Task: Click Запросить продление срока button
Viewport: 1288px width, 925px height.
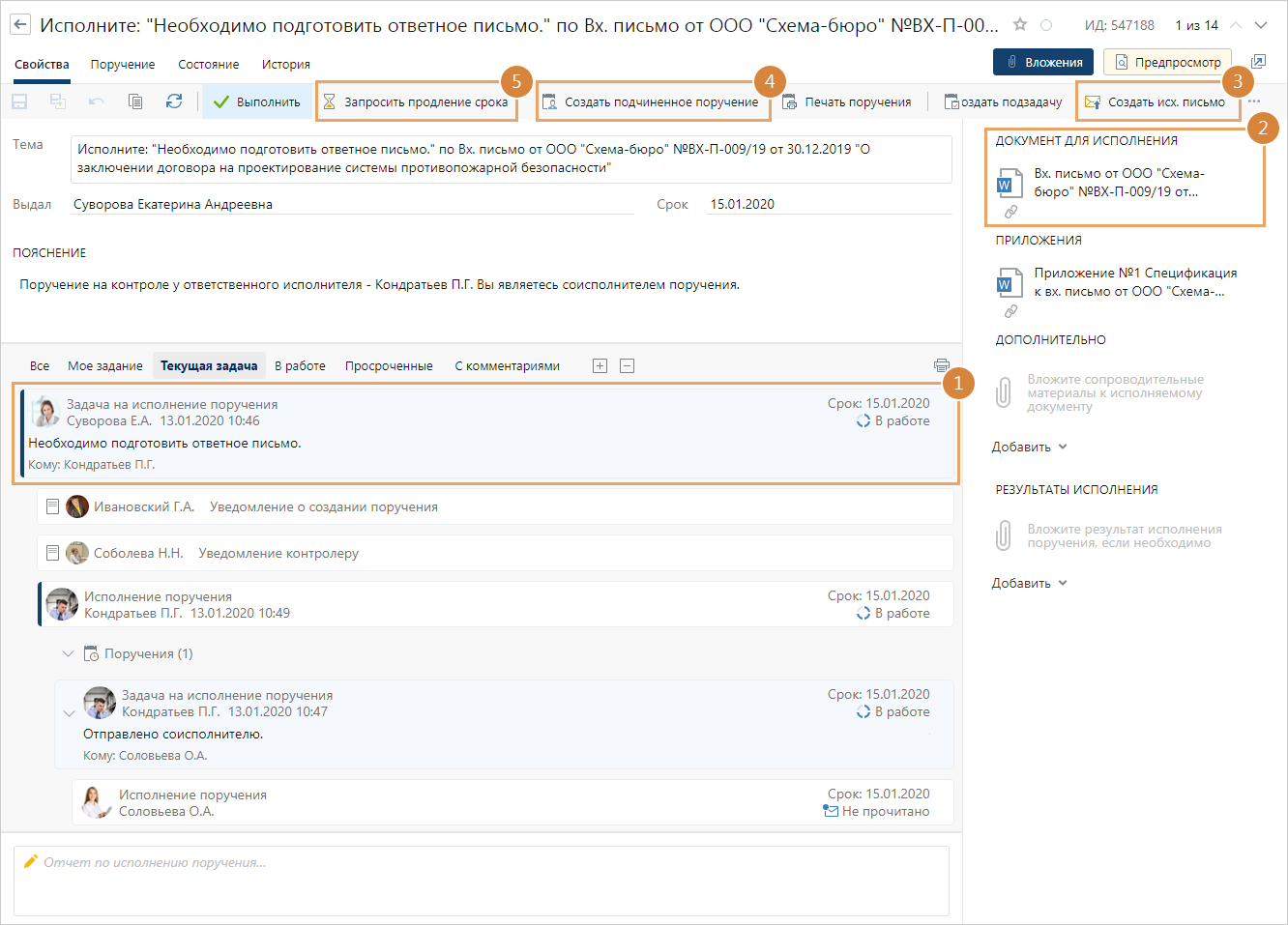Action: [x=416, y=101]
